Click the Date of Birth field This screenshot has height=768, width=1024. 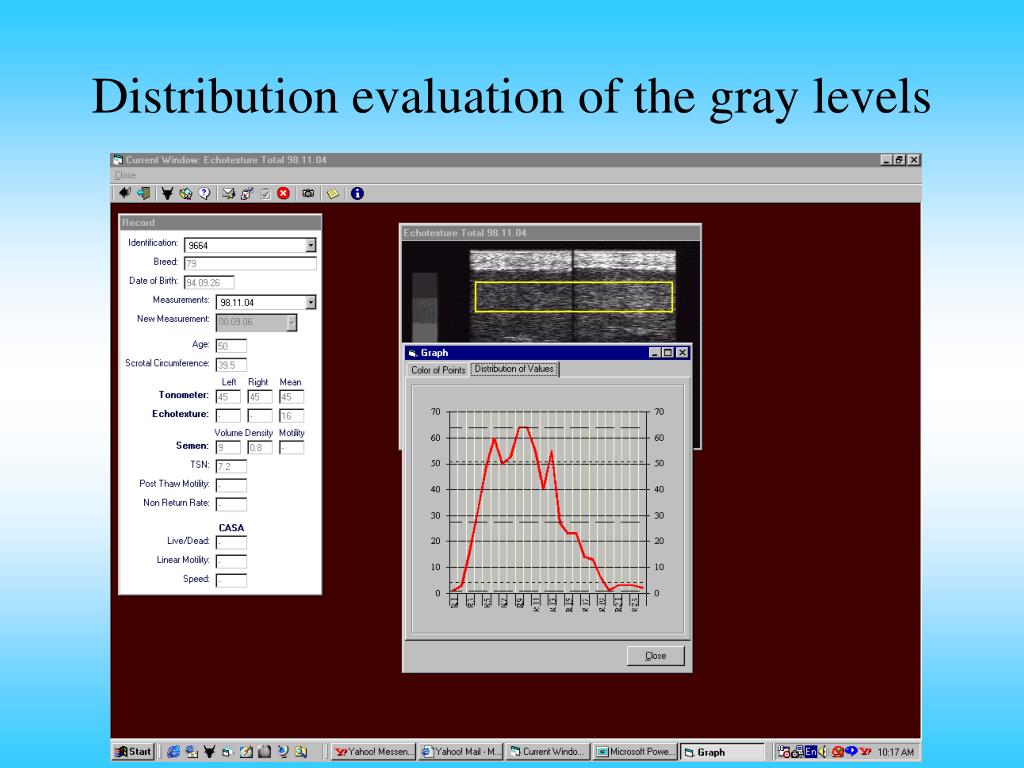[x=209, y=283]
